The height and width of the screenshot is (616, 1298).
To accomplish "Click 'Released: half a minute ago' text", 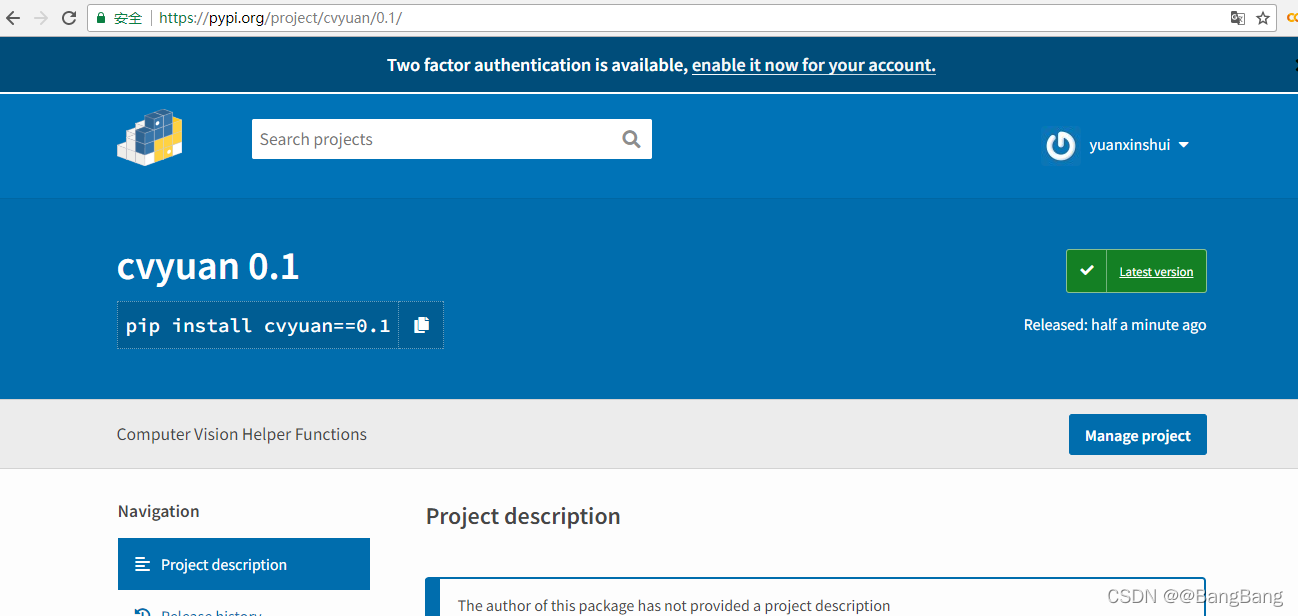I will tap(1115, 325).
